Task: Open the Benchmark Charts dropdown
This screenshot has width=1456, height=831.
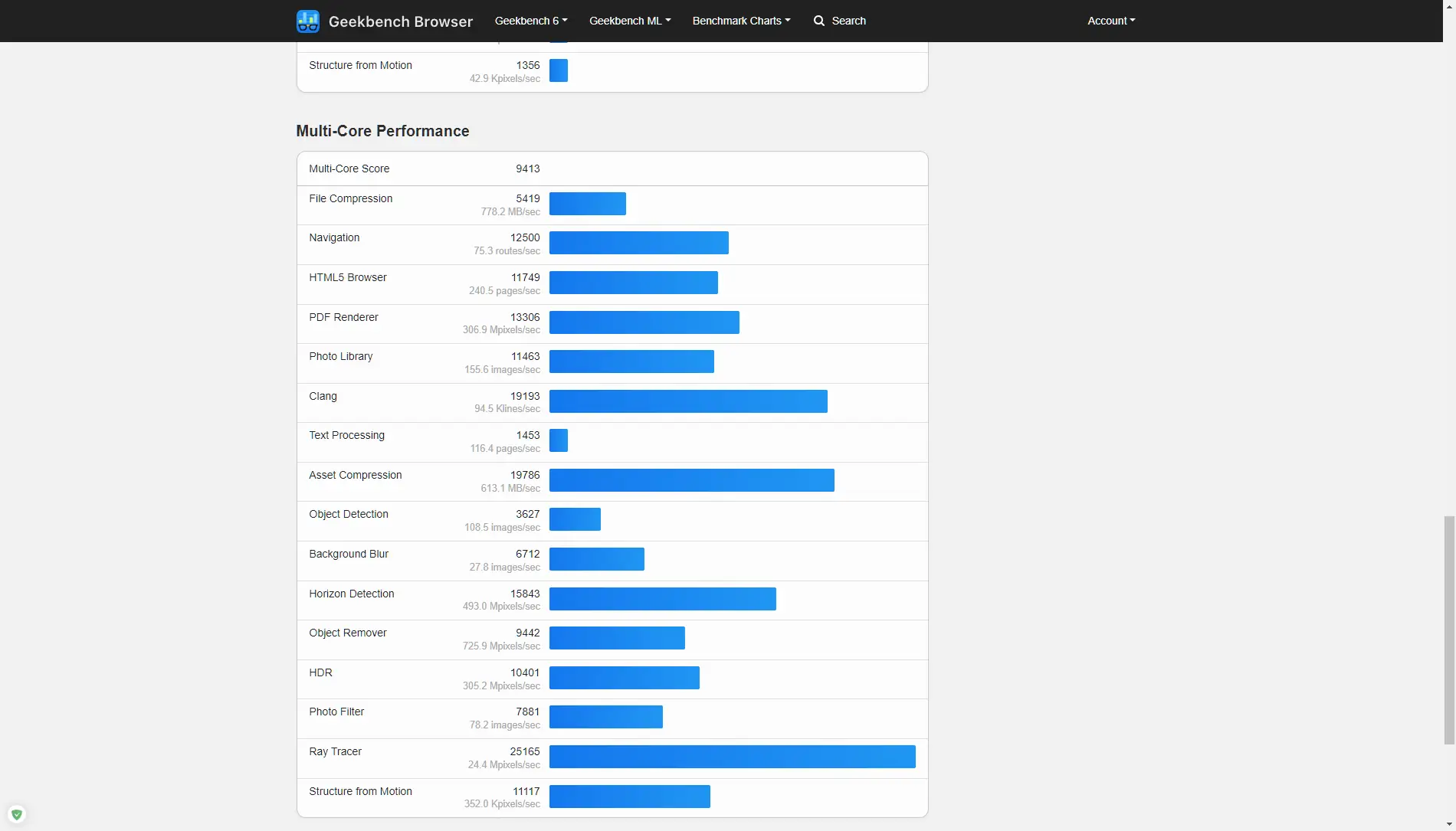Action: pos(741,21)
